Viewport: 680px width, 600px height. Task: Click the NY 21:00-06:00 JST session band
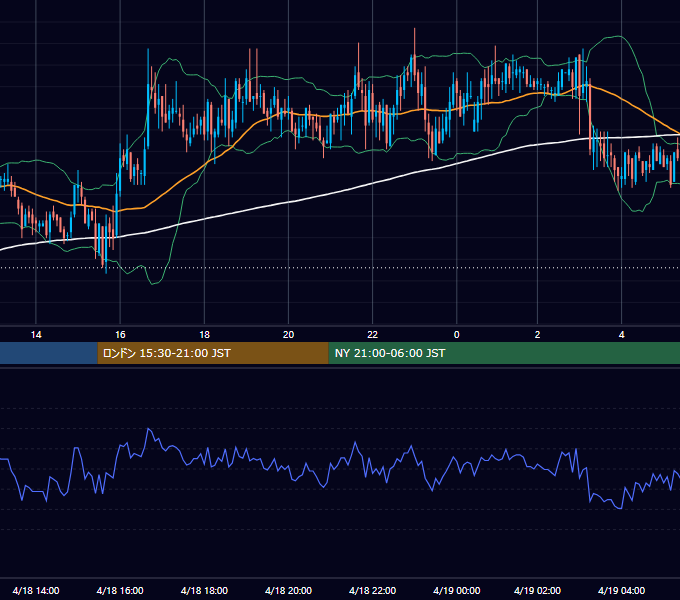[504, 353]
